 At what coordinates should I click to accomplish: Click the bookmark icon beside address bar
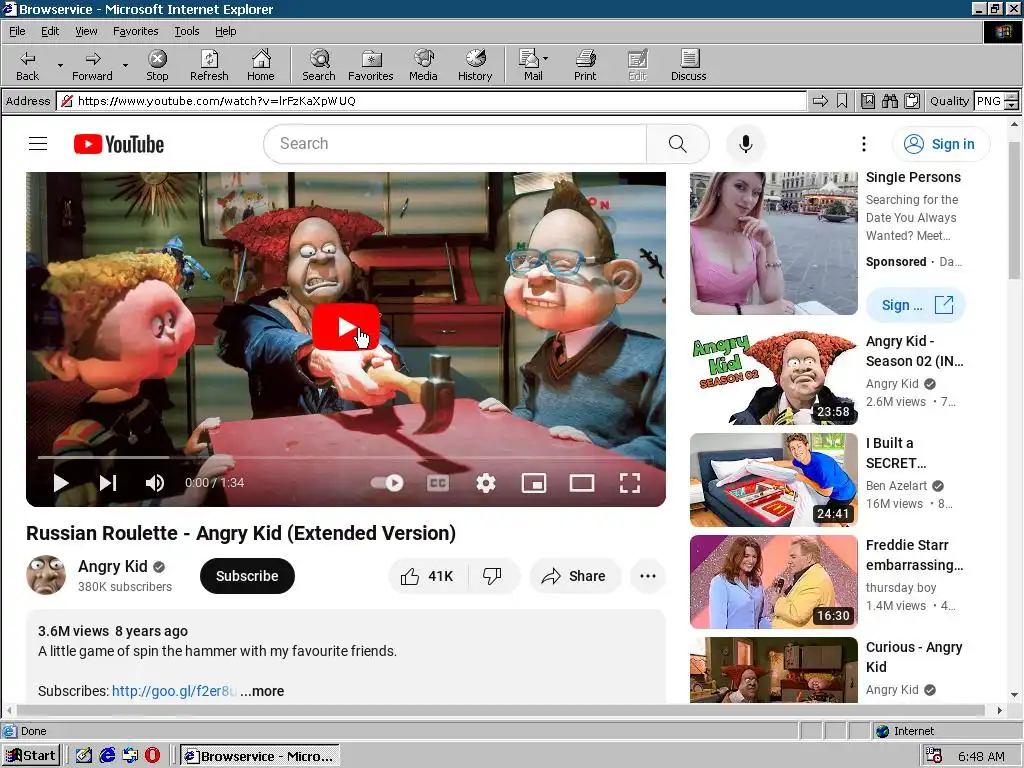(x=842, y=101)
